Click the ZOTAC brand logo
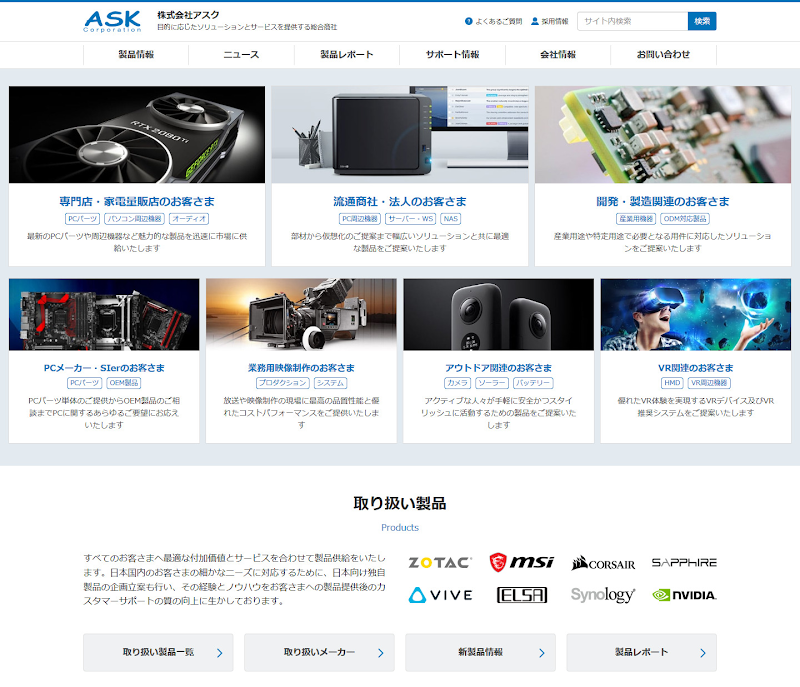The image size is (800, 687). click(440, 562)
